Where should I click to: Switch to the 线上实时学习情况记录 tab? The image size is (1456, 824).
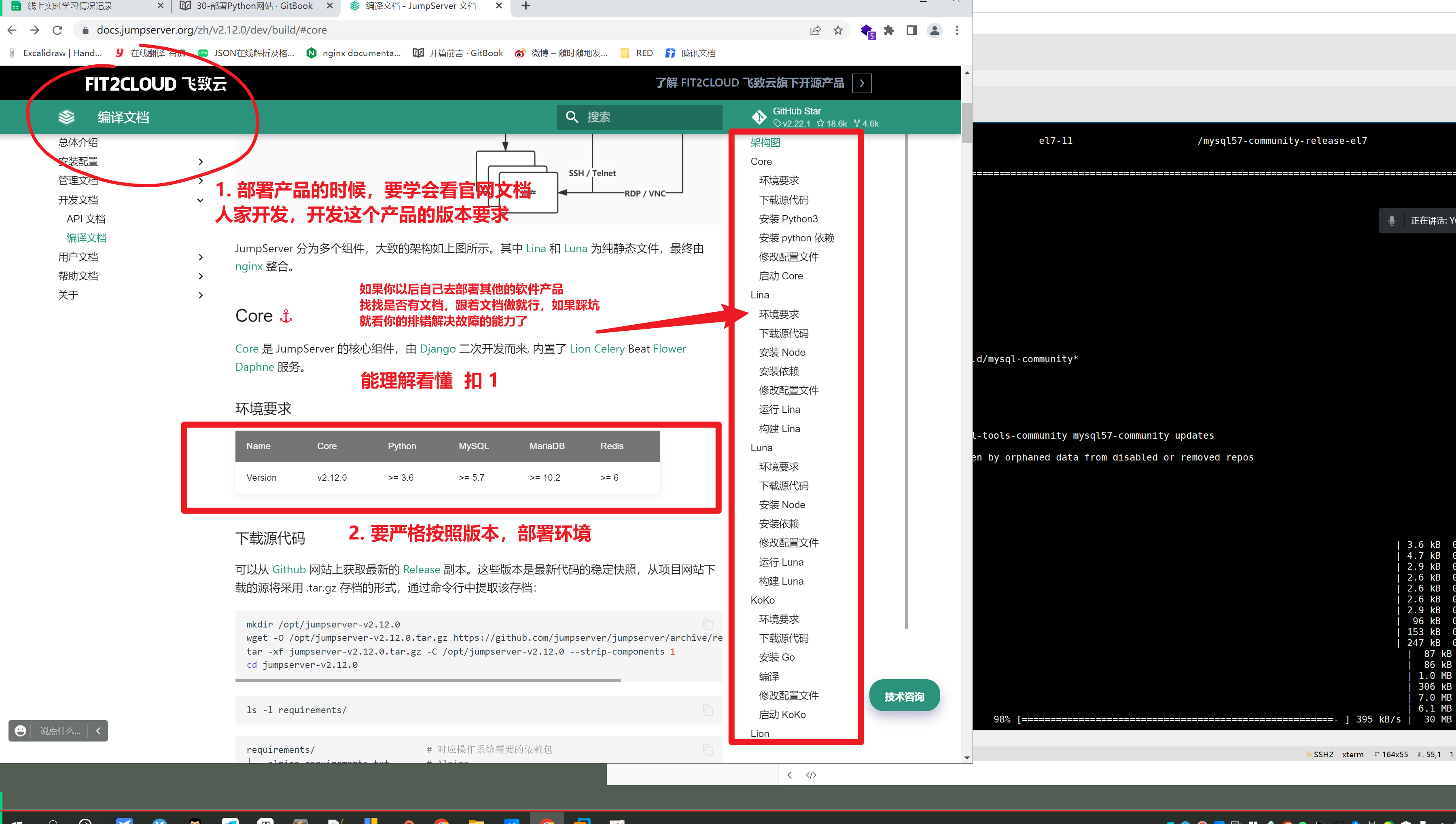pyautogui.click(x=85, y=6)
